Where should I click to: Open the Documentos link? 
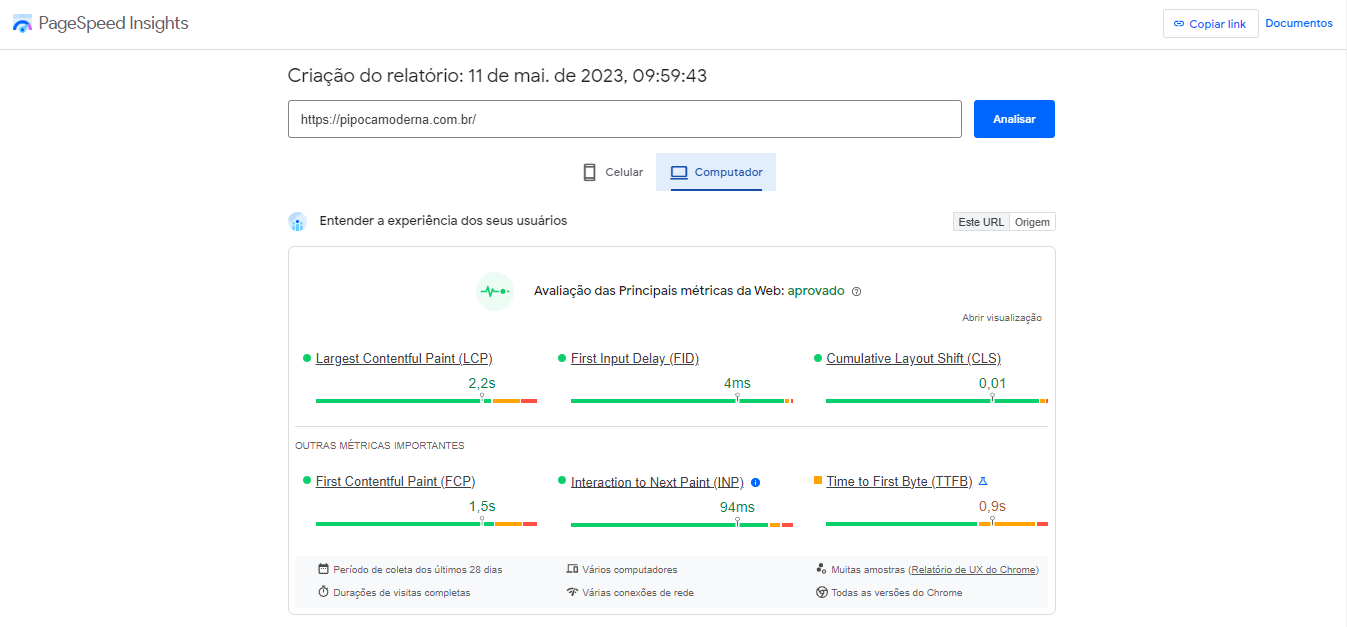coord(1299,23)
